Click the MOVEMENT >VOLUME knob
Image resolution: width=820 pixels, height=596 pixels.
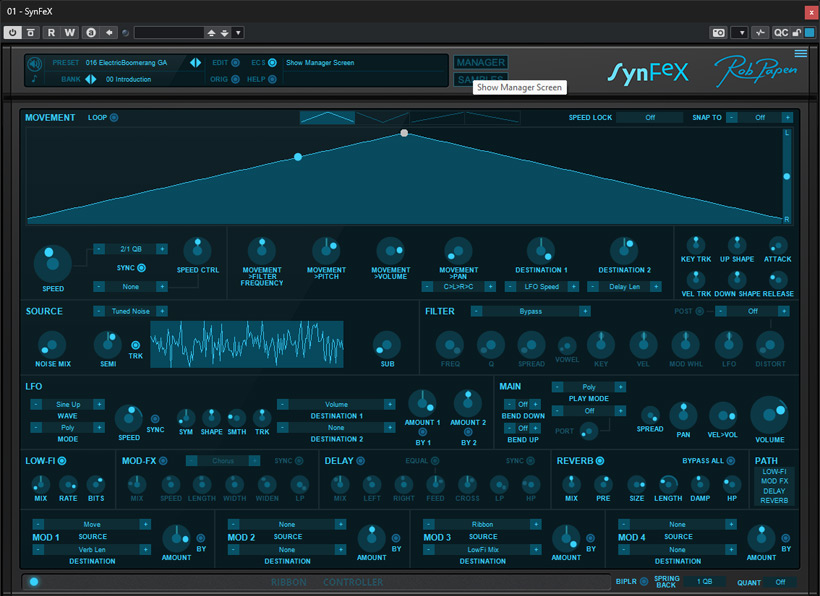(x=390, y=250)
